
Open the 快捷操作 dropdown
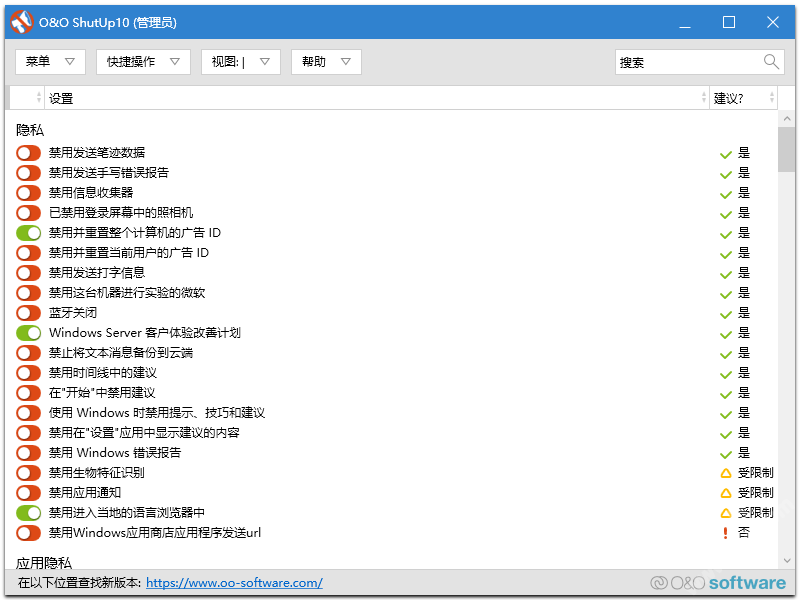pyautogui.click(x=143, y=62)
